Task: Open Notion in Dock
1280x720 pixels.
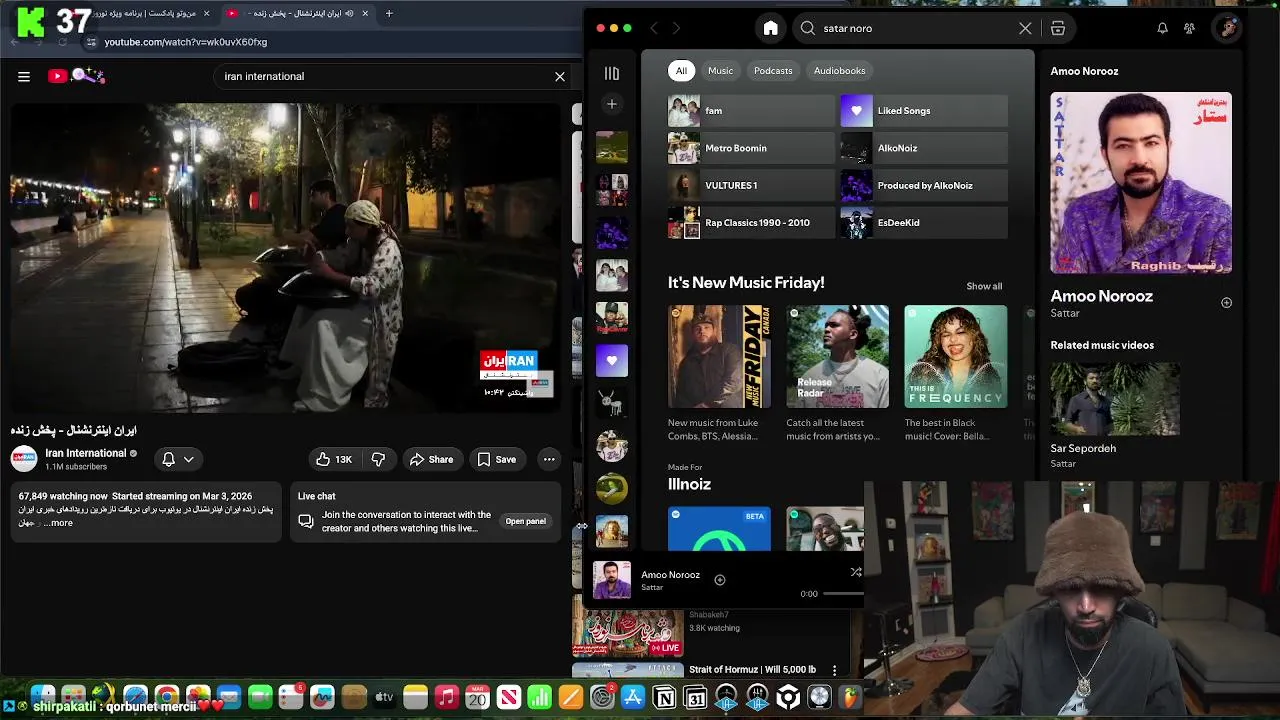Action: coord(664,697)
